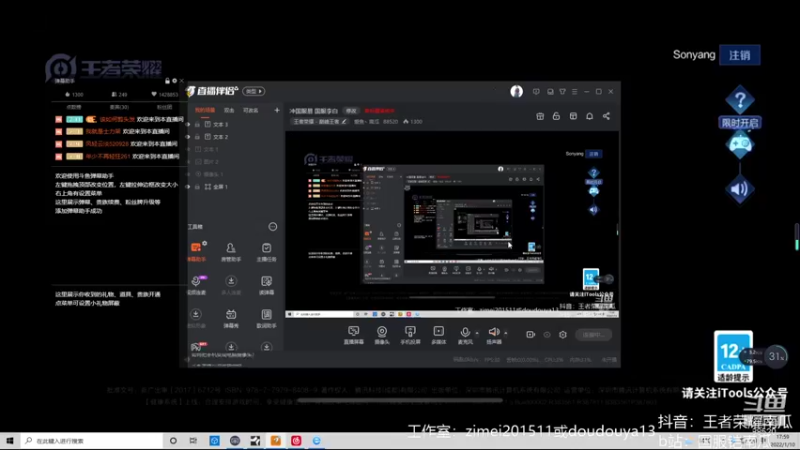Viewport: 800px width, 450px height.
Task: Expand speaker options arrow
Action: click(506, 333)
